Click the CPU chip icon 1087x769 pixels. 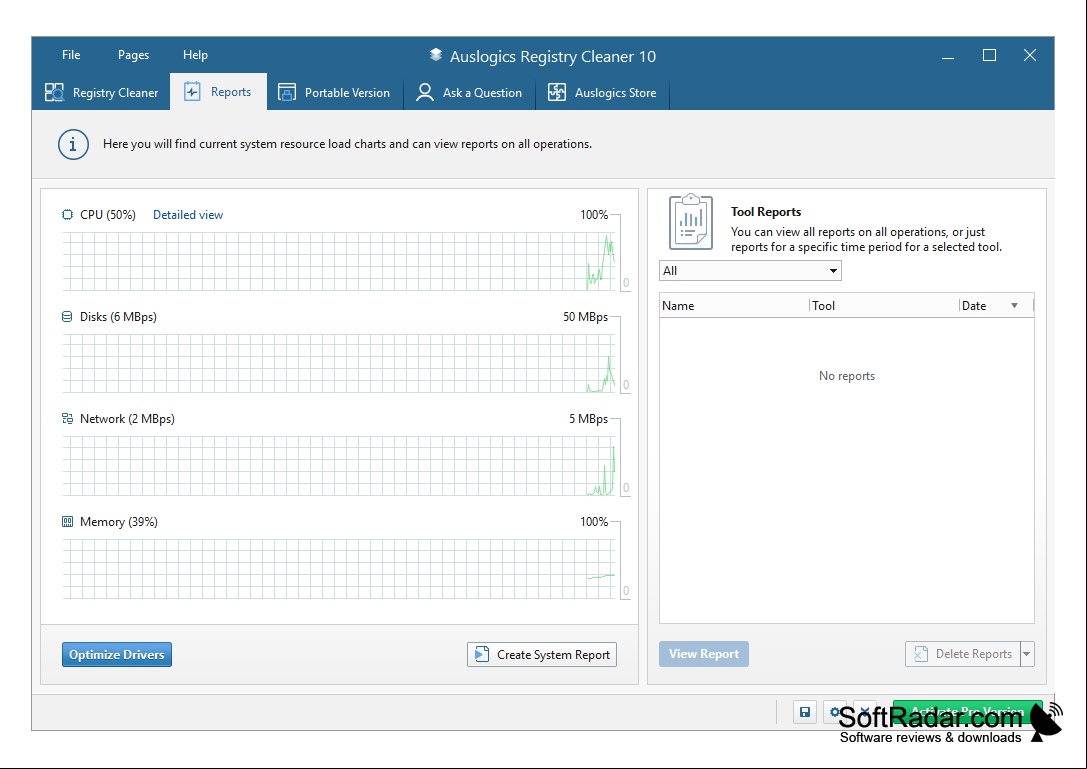click(67, 215)
